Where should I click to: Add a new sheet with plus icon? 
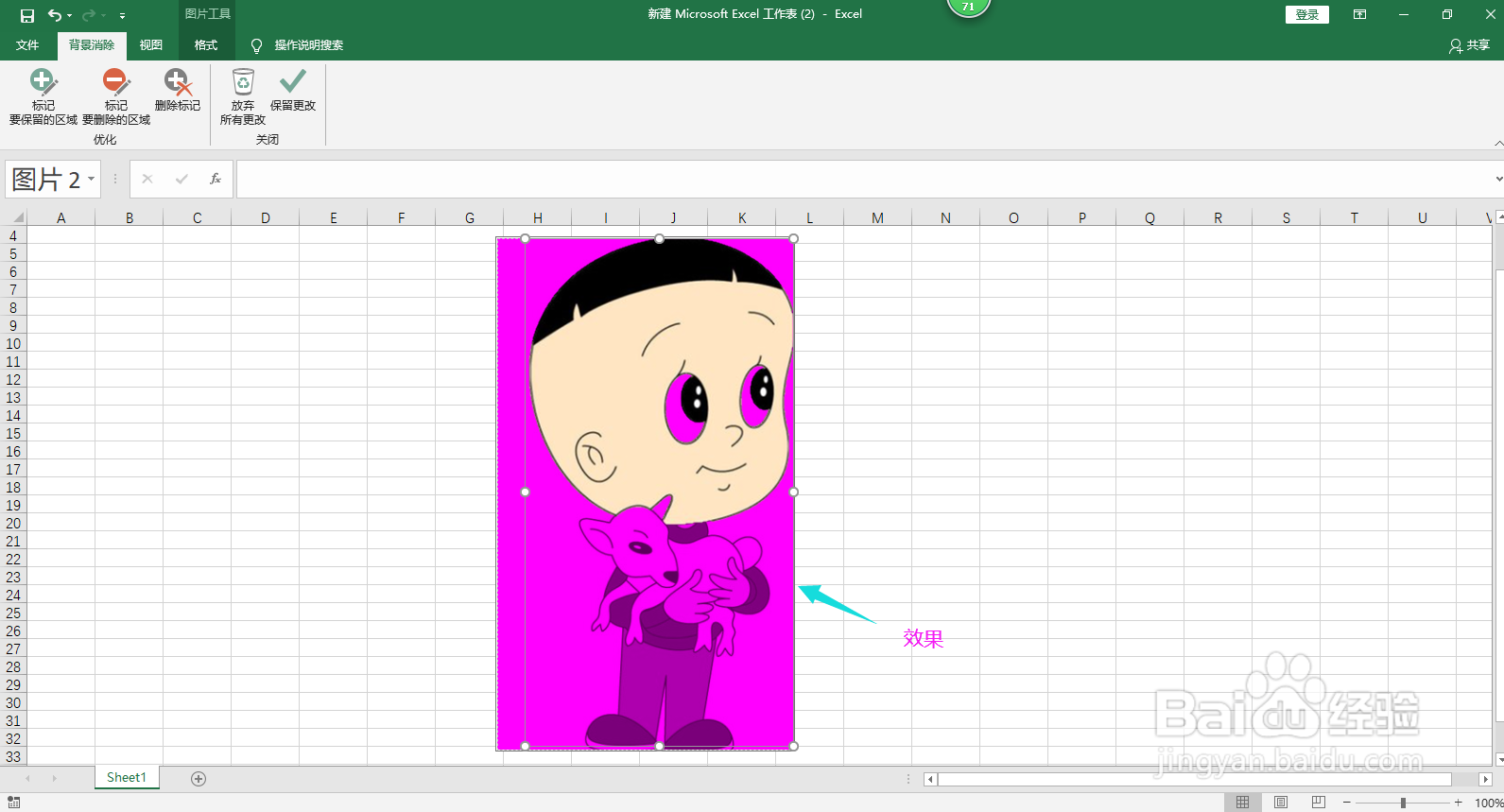pyautogui.click(x=199, y=779)
